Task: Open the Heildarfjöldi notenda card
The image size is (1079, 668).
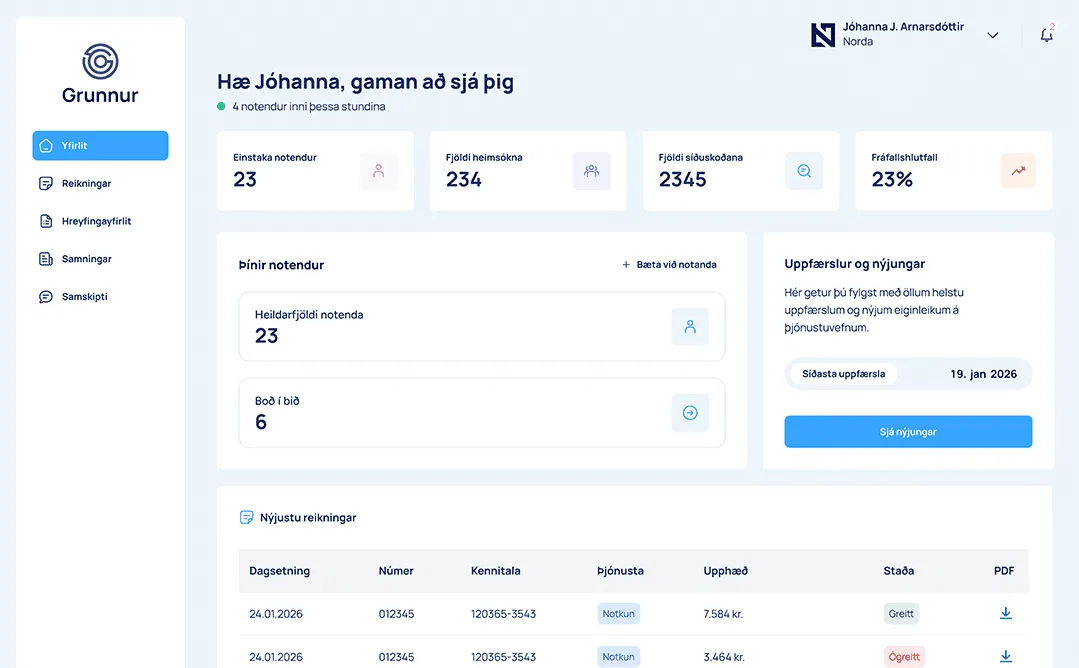Action: 482,327
